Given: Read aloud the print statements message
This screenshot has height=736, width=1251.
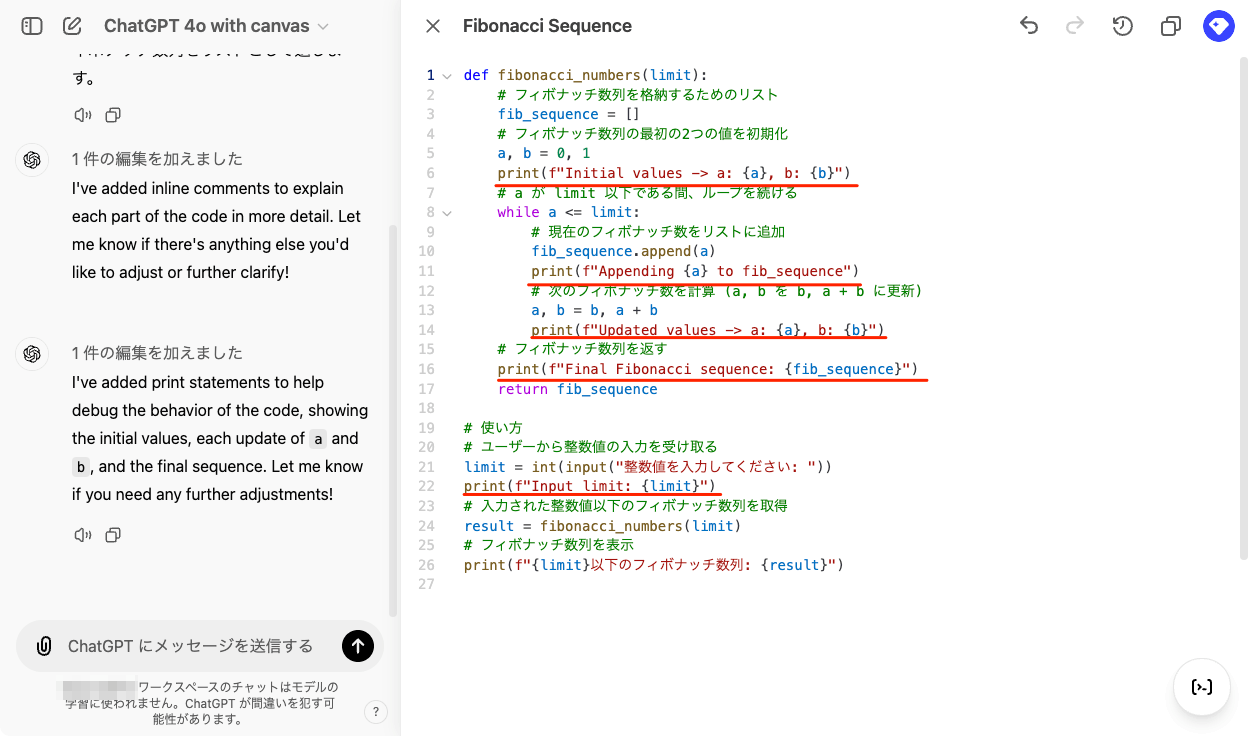Looking at the screenshot, I should 83,535.
